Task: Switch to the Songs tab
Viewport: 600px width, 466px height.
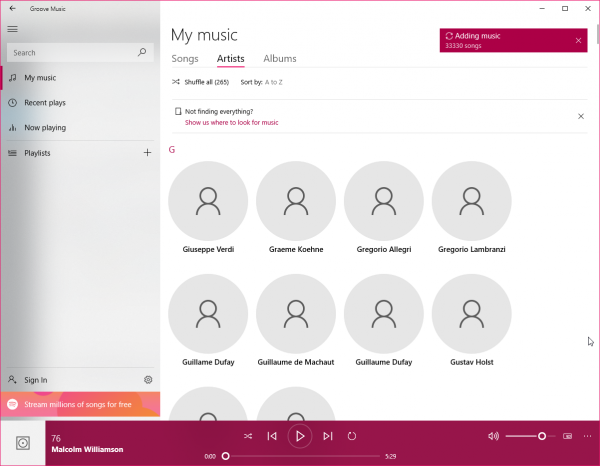Action: tap(185, 59)
